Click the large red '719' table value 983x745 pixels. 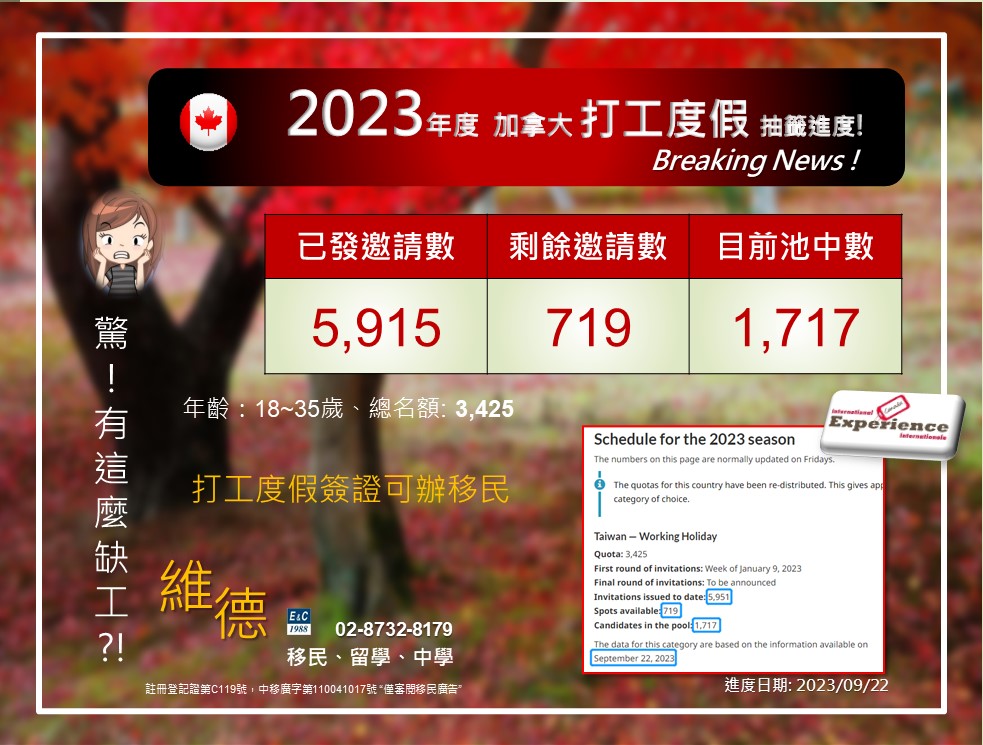pyautogui.click(x=588, y=327)
